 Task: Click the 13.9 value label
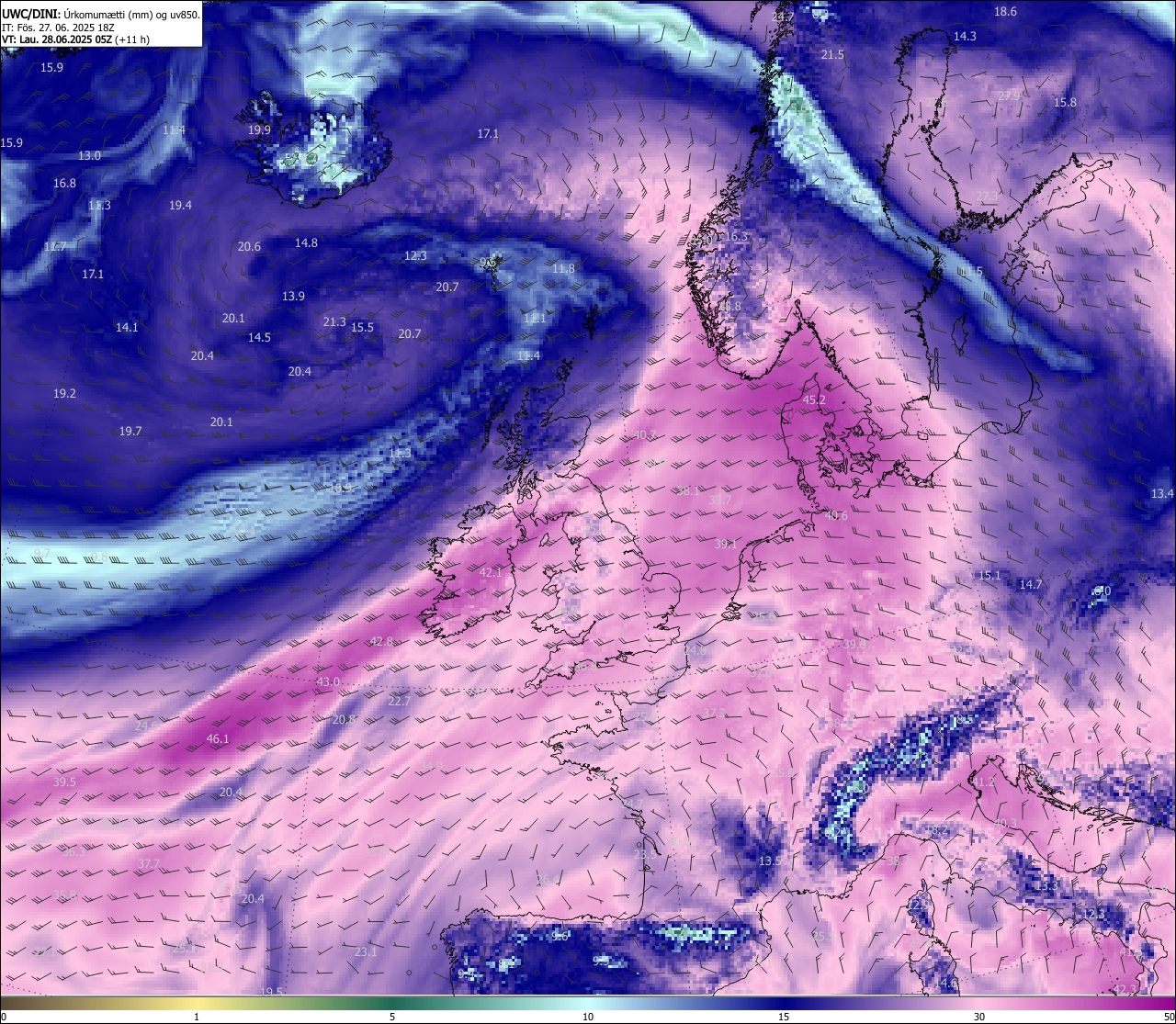tap(293, 296)
